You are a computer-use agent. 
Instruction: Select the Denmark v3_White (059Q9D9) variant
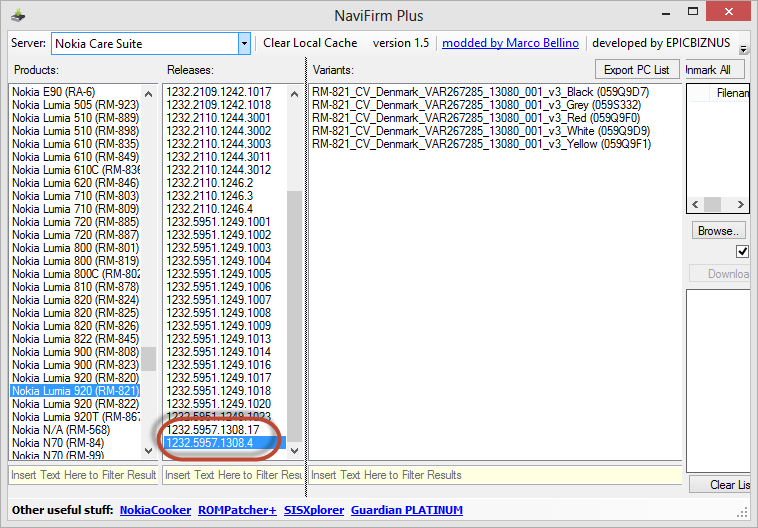(481, 131)
